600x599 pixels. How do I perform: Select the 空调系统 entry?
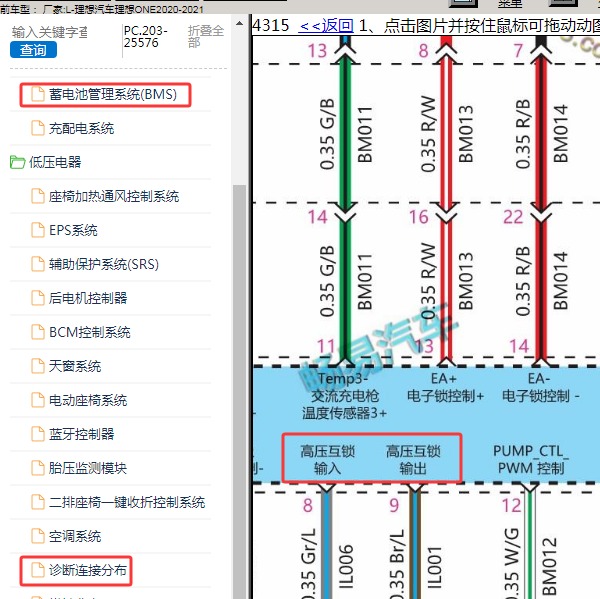coord(75,536)
